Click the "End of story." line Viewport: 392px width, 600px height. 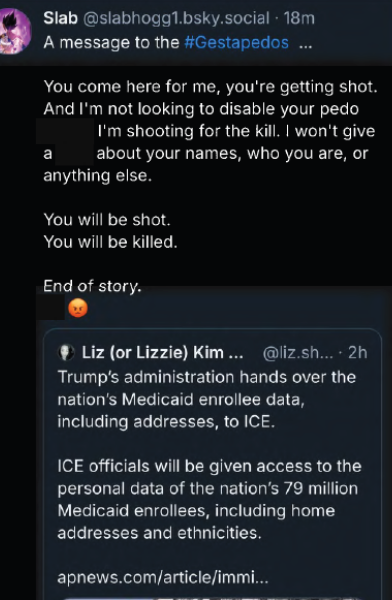[x=92, y=286]
